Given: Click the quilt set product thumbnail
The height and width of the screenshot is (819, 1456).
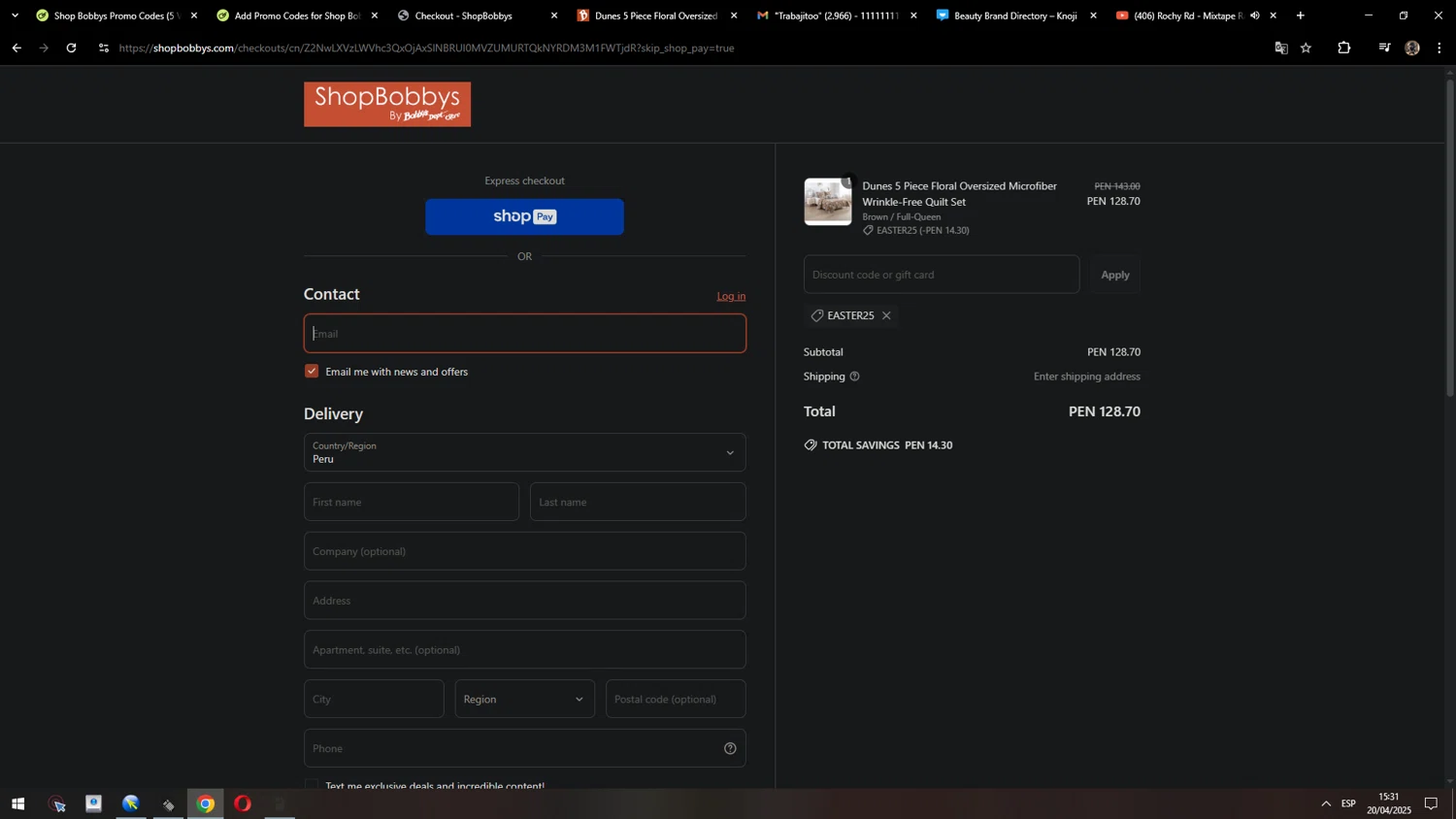Looking at the screenshot, I should click(828, 202).
